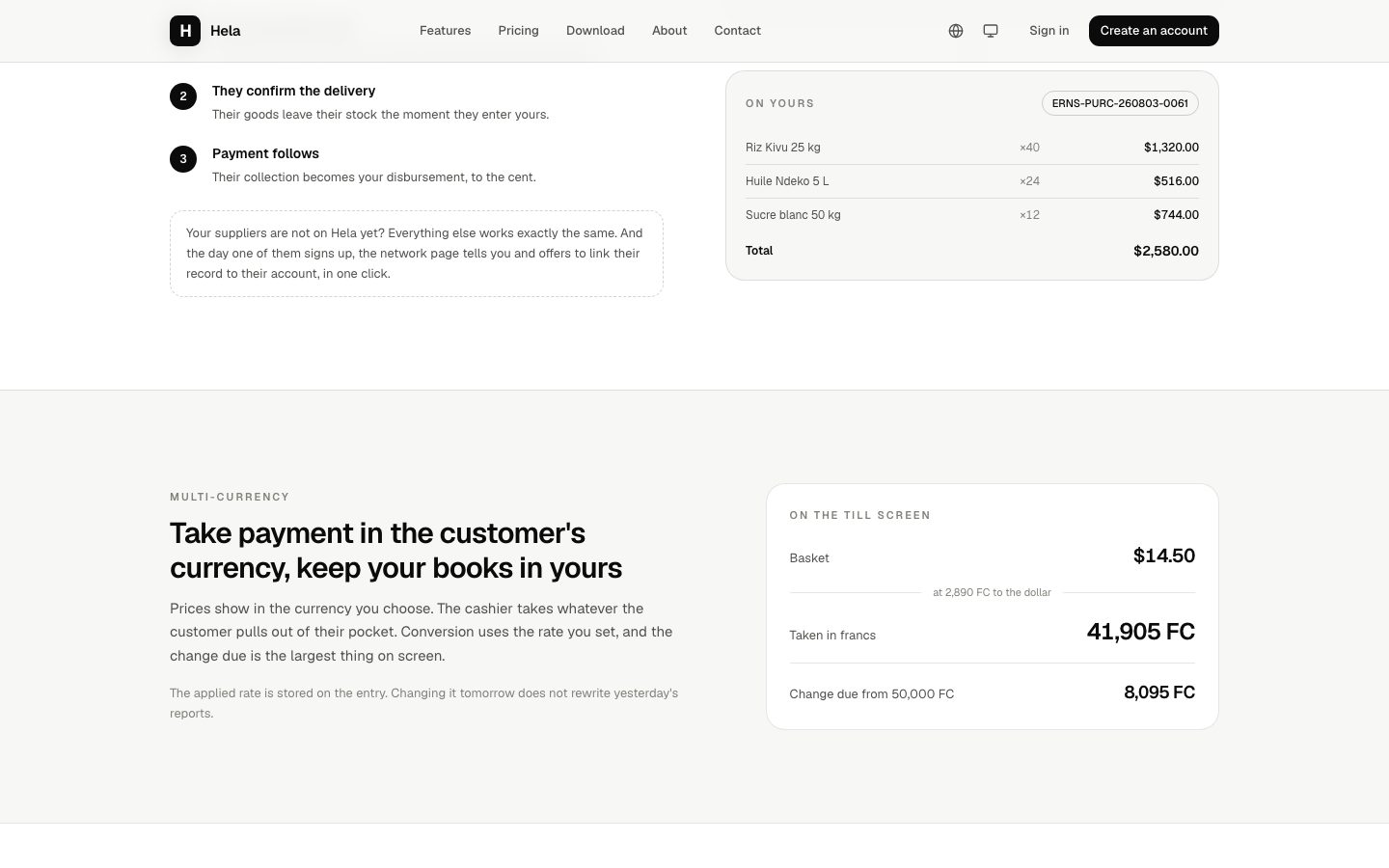The width and height of the screenshot is (1389, 868).
Task: Click the ×24 quantity
Action: [1029, 181]
